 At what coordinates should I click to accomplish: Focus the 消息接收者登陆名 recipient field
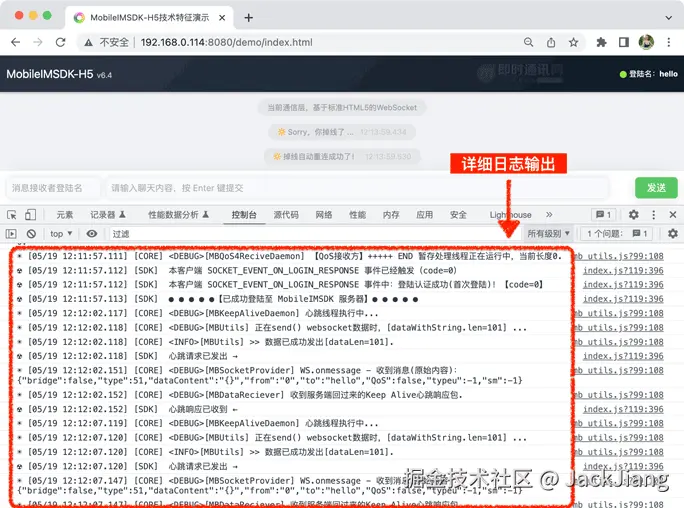[53, 188]
